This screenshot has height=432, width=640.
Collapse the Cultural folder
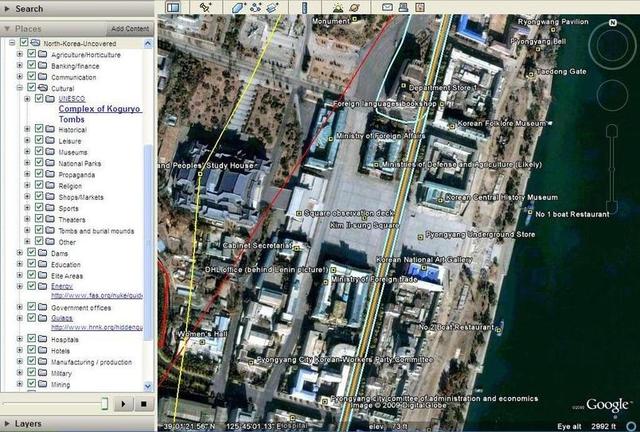coord(19,88)
